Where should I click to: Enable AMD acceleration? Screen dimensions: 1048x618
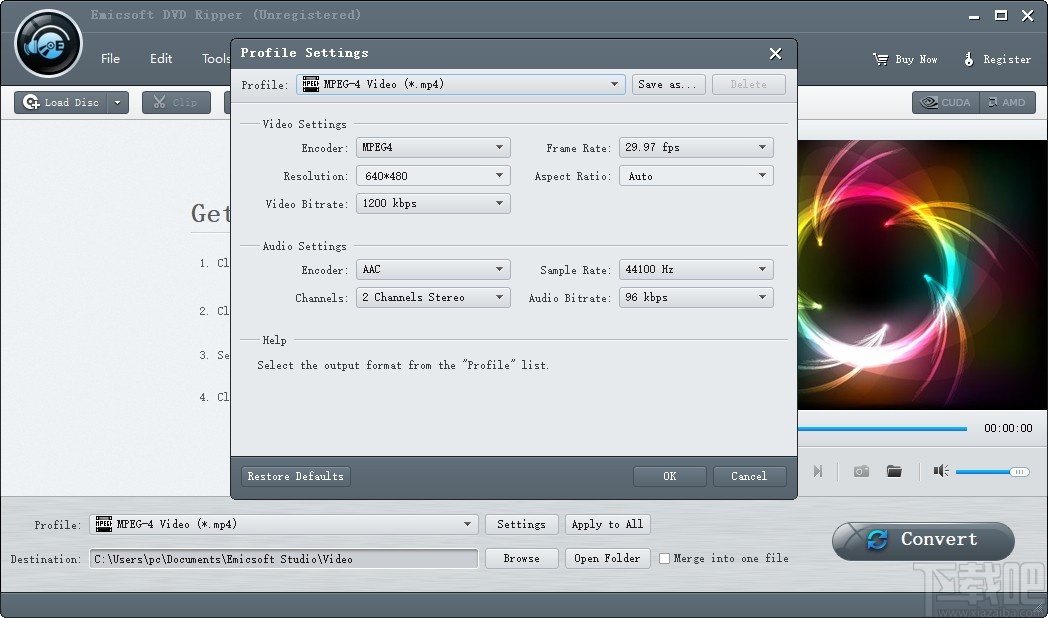[1008, 102]
